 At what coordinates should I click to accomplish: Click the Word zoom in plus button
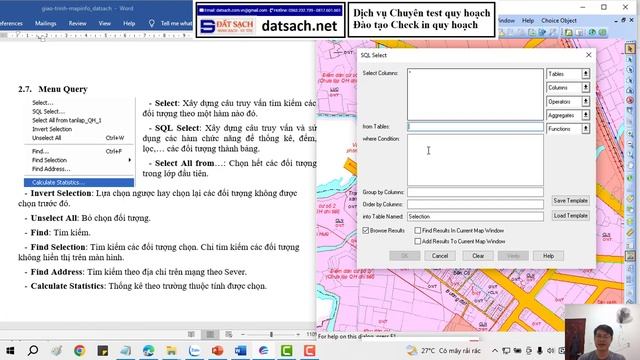[x=298, y=334]
